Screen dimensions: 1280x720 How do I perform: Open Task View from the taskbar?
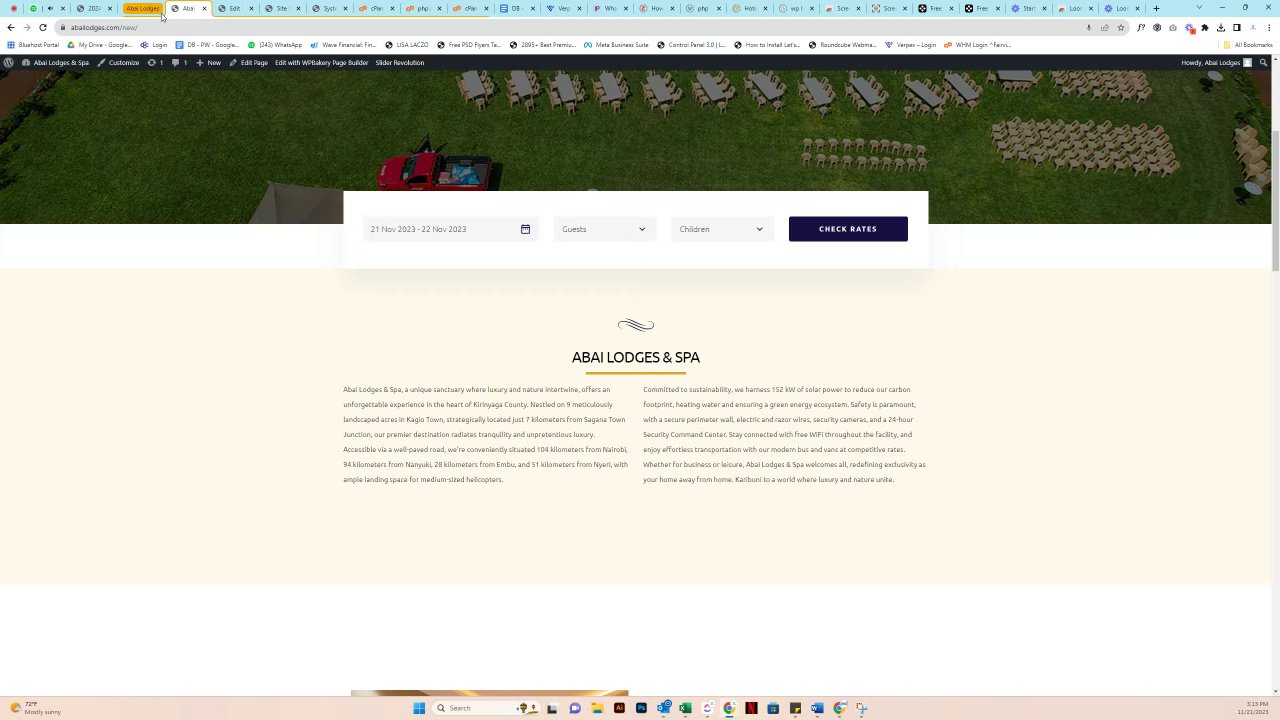click(551, 708)
